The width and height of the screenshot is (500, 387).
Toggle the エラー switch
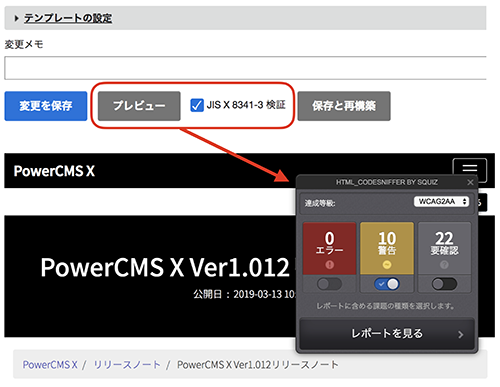click(329, 284)
